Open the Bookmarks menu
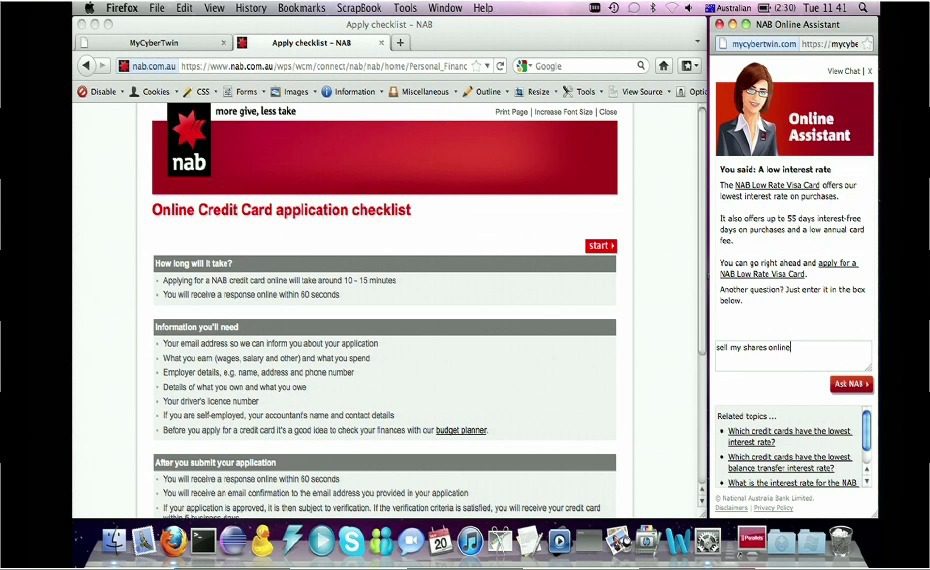The width and height of the screenshot is (930, 570). pyautogui.click(x=301, y=8)
